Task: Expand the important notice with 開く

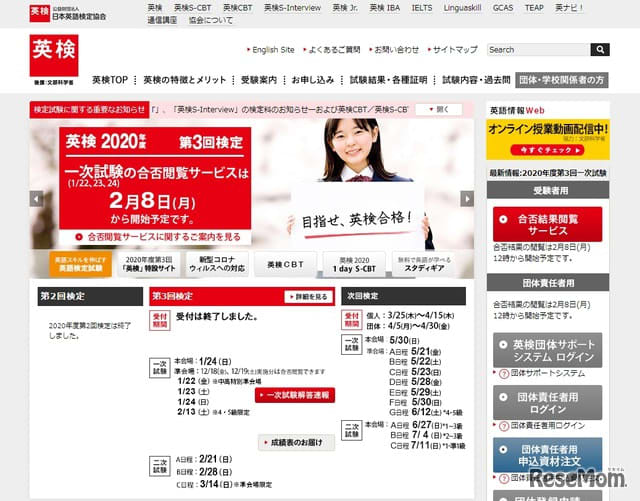Action: tap(439, 109)
